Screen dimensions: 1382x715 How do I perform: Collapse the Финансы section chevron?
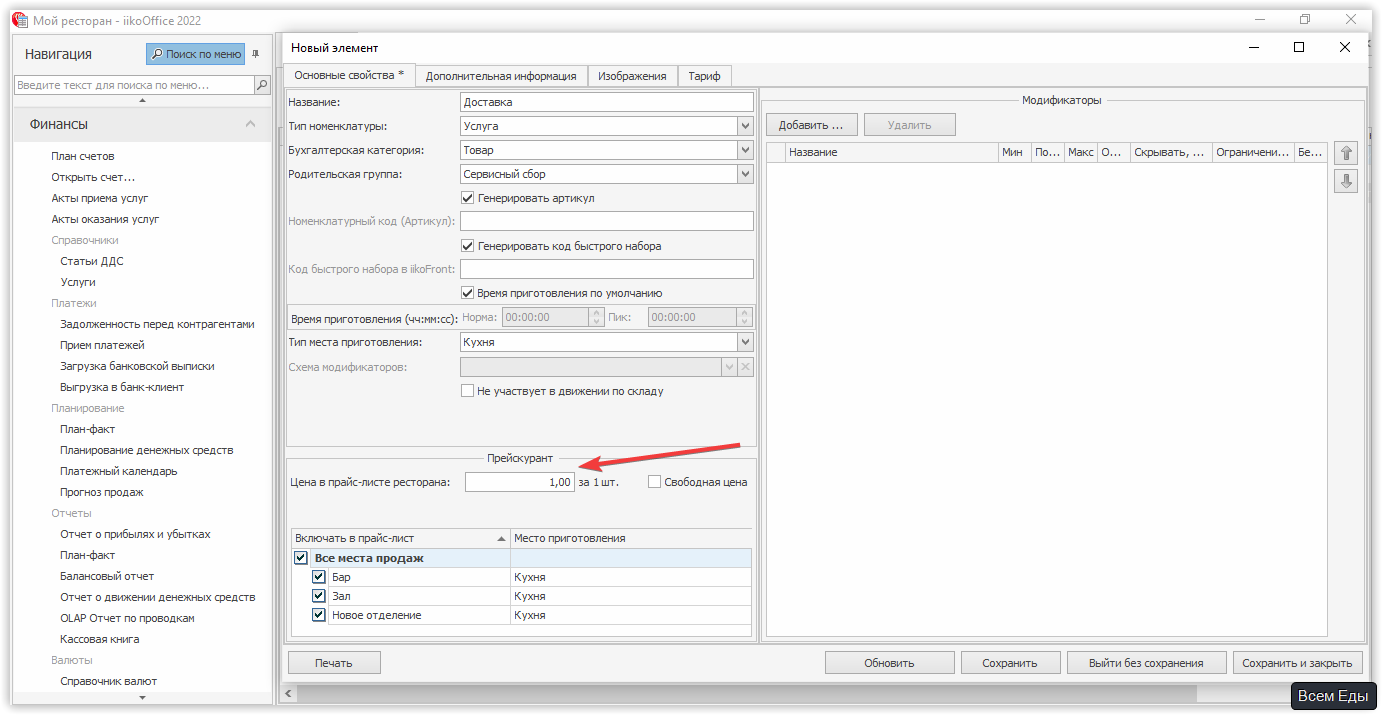tap(250, 124)
